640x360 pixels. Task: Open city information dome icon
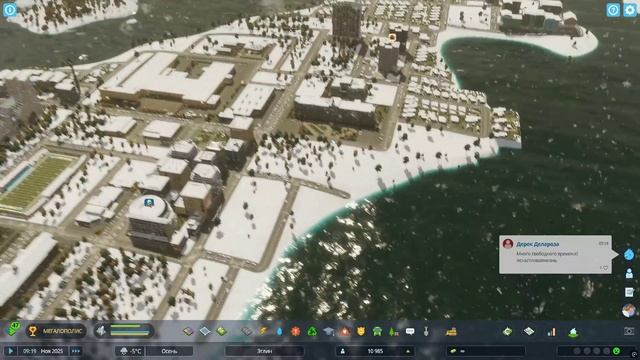coord(573,332)
